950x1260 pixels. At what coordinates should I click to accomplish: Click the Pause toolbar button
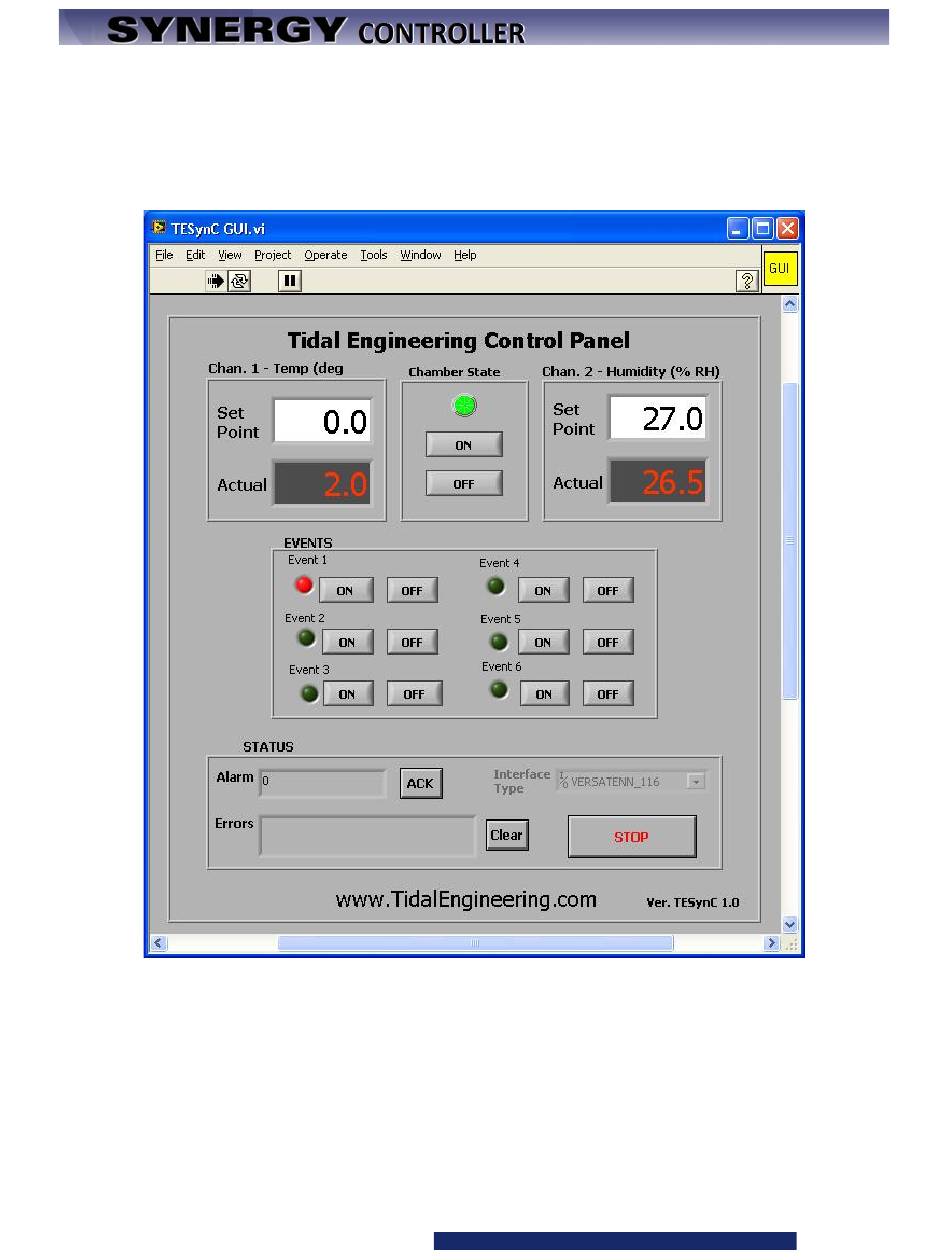(x=290, y=282)
